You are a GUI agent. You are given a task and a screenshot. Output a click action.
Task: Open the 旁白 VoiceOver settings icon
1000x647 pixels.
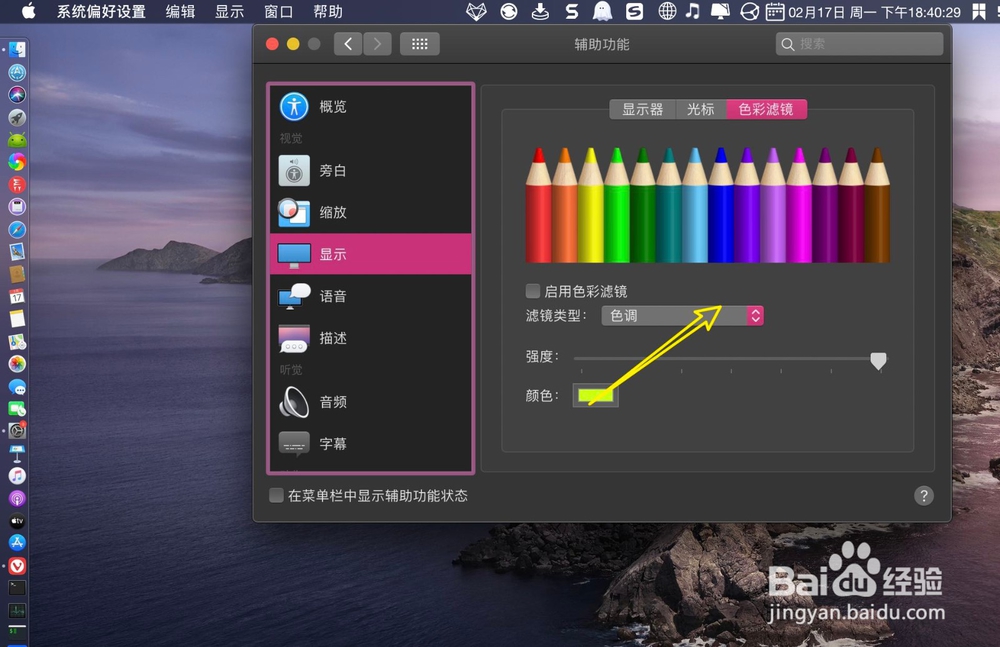[294, 170]
